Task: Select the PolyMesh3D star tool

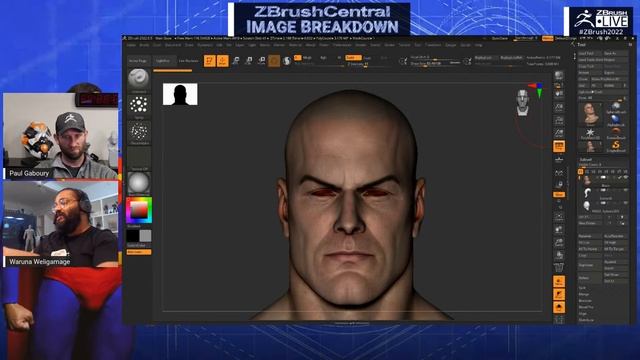Action: click(x=590, y=133)
